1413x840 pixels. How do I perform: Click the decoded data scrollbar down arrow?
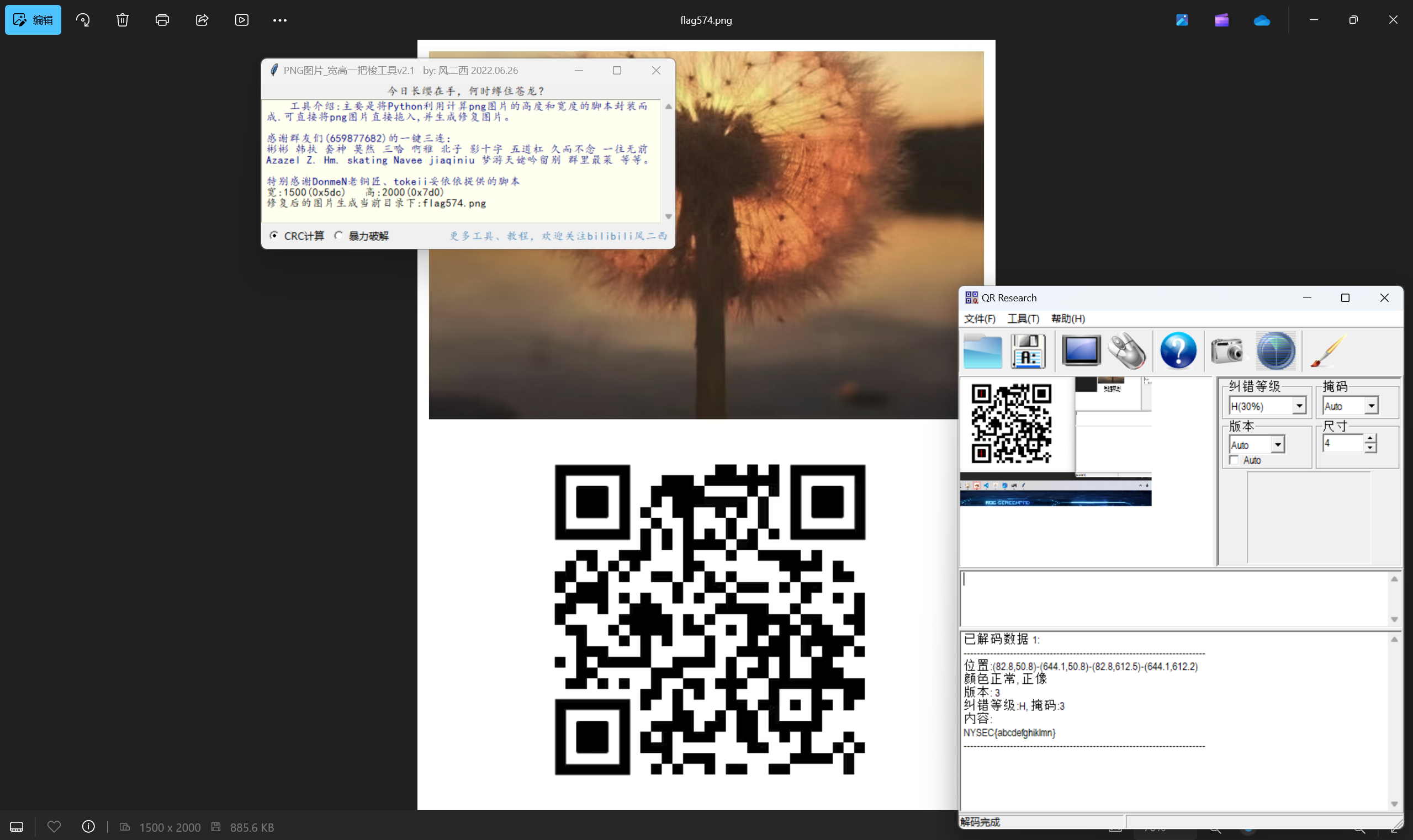click(1394, 804)
